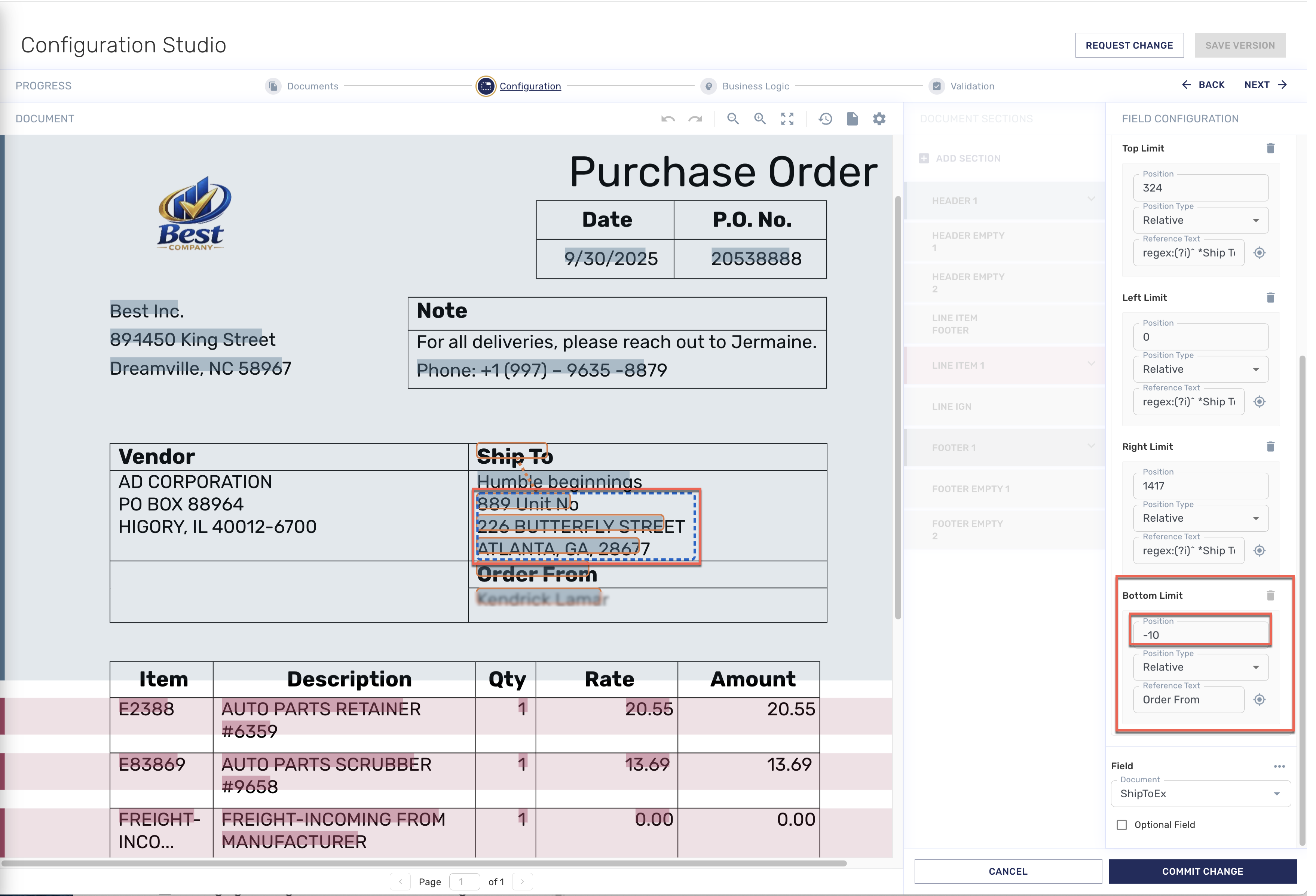1316x896 pixels.
Task: Delete the Top Limit with trash icon
Action: tap(1270, 148)
